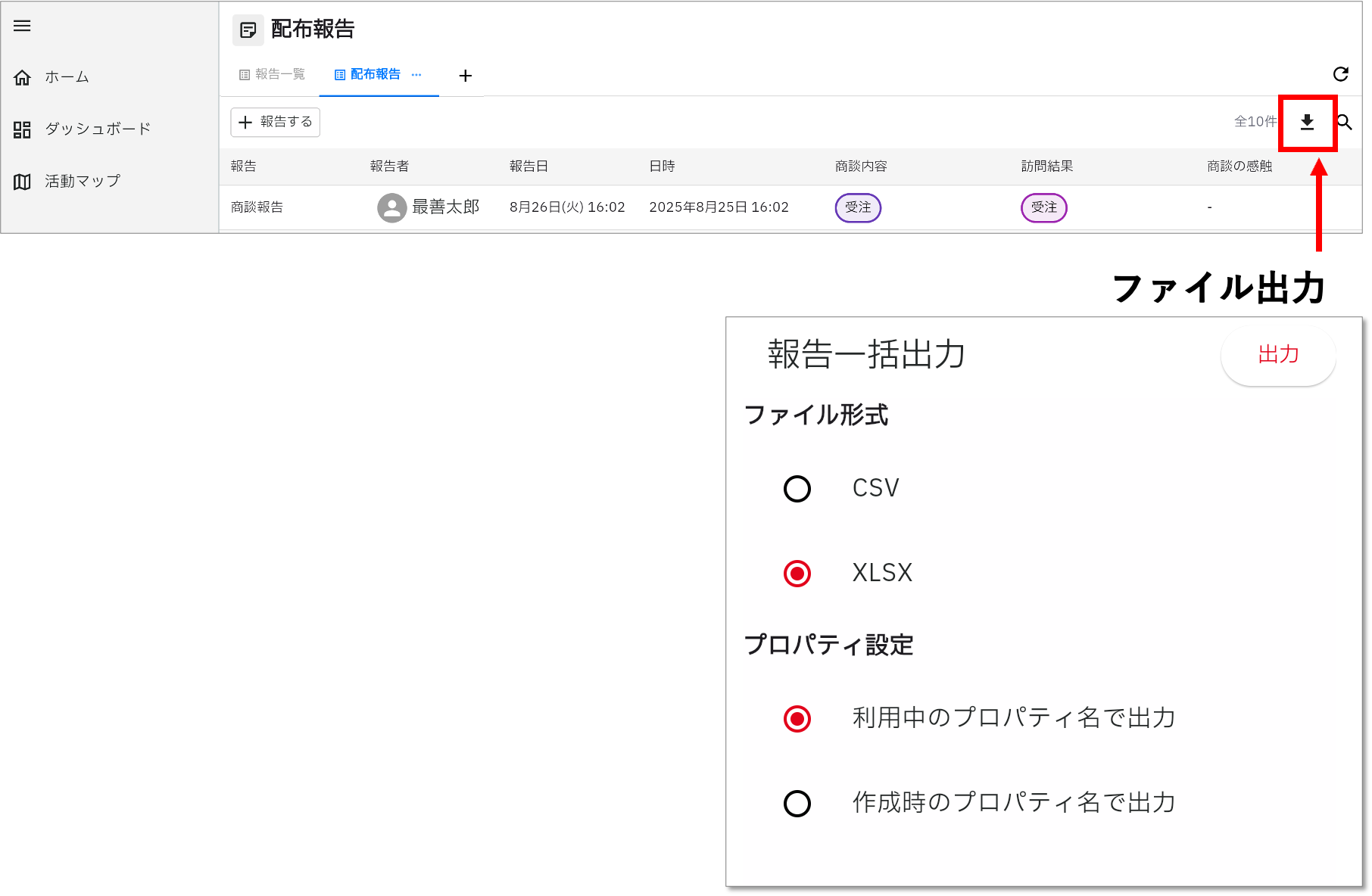Select the XLSX file format
This screenshot has height=896, width=1372.
point(797,574)
